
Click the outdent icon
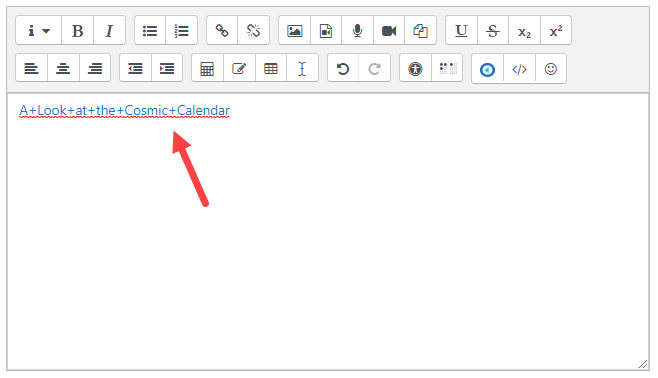pos(135,68)
